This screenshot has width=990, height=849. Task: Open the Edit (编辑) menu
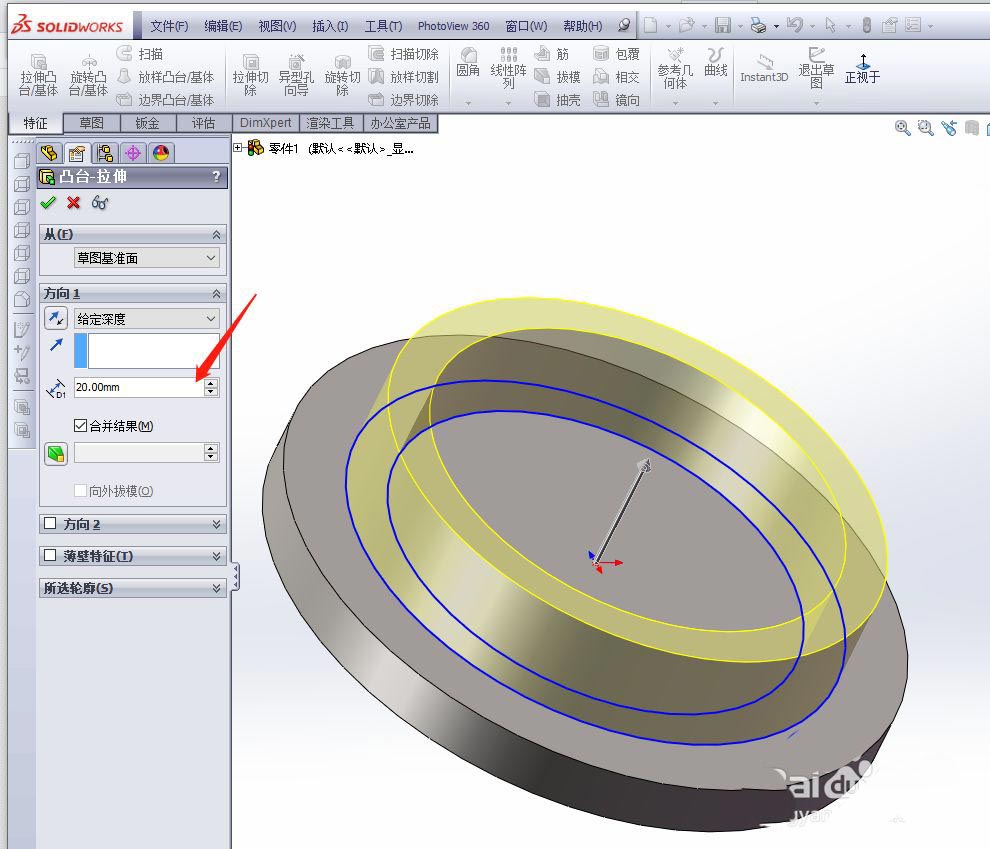click(223, 25)
